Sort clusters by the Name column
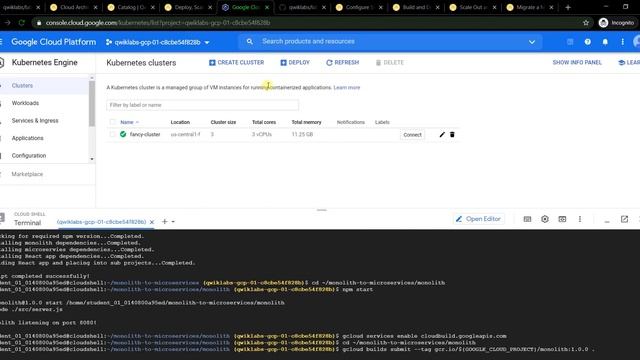Viewport: 640px width, 360px height. (129, 122)
